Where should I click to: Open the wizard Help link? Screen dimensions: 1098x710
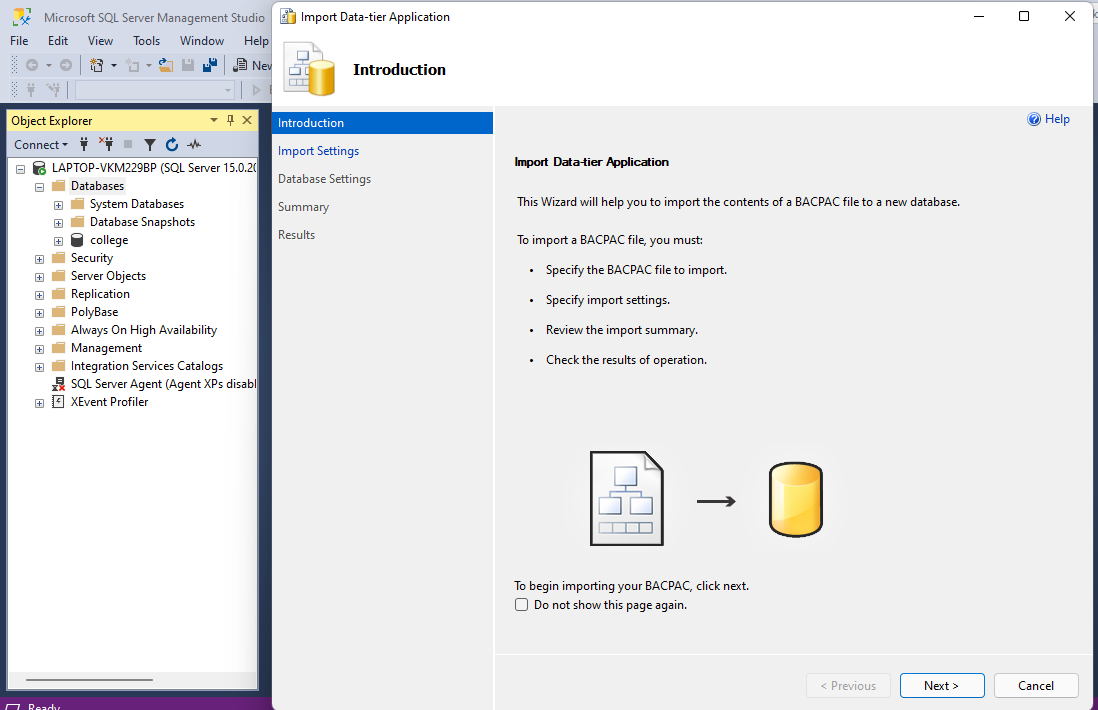(1048, 118)
